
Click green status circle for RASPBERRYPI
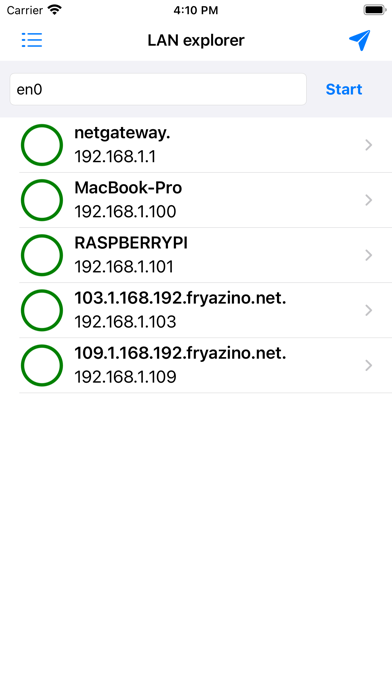tap(42, 255)
